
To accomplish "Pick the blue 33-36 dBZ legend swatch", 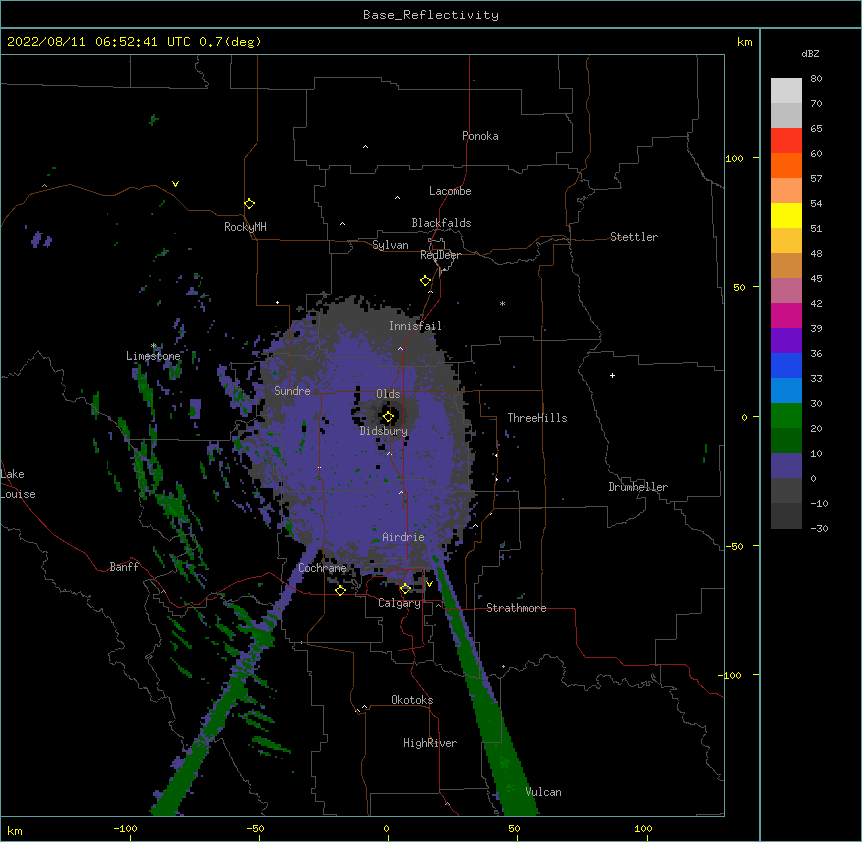I will (x=786, y=365).
